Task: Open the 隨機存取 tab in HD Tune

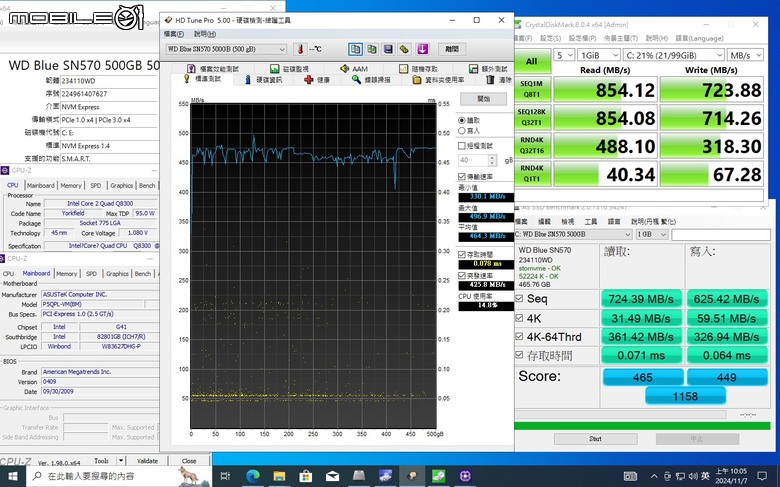Action: pyautogui.click(x=418, y=69)
